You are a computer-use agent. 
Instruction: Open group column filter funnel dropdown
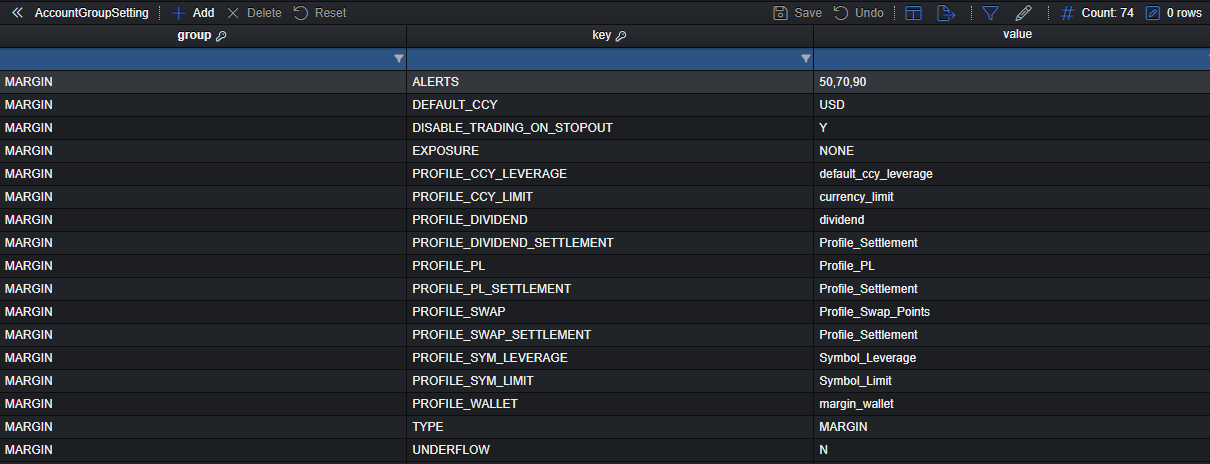click(x=399, y=59)
